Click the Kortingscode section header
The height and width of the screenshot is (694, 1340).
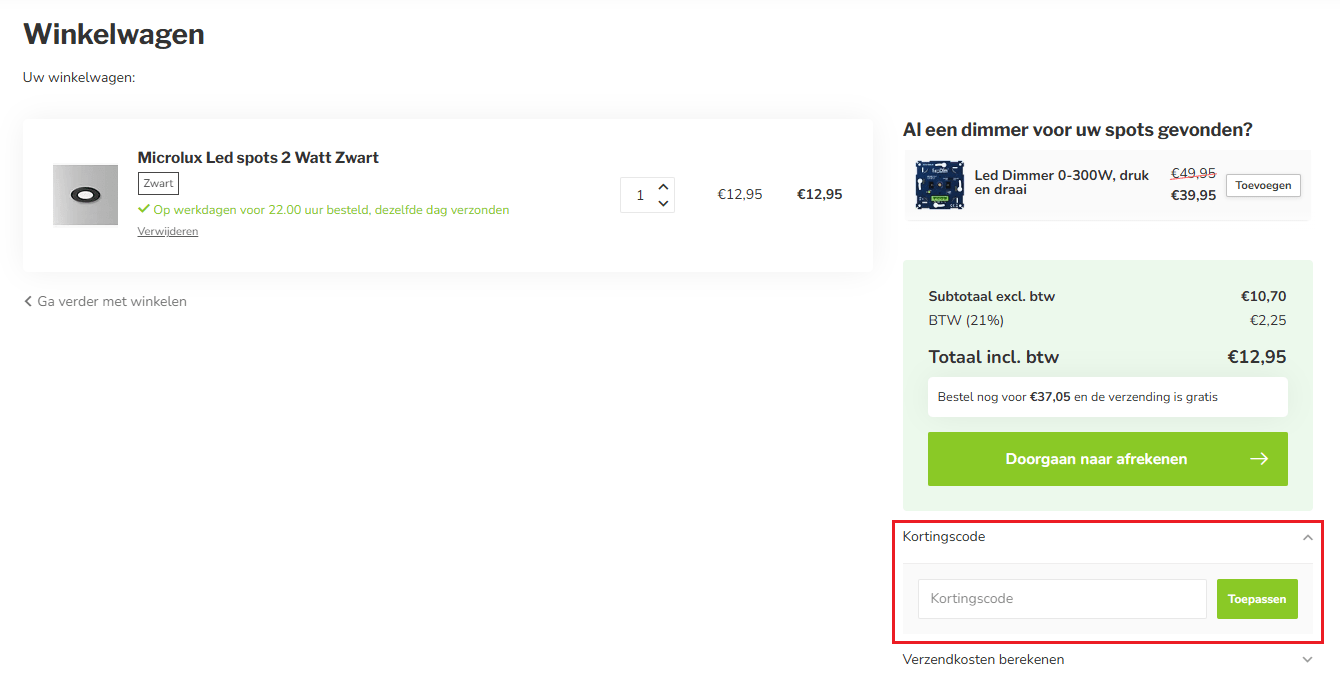tap(944, 537)
